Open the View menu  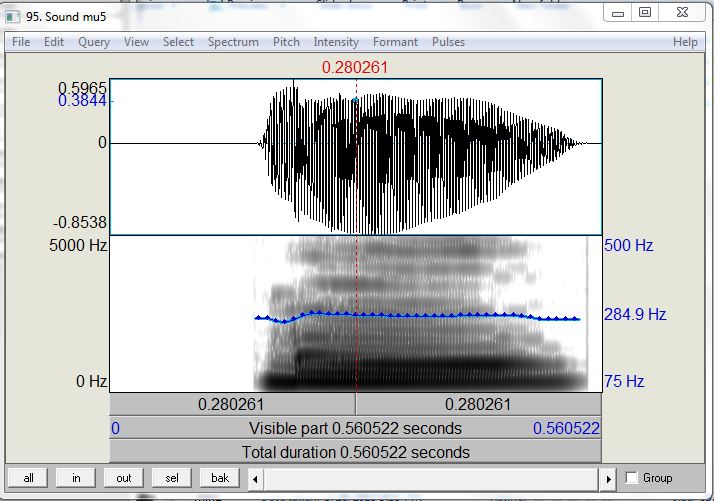point(136,42)
